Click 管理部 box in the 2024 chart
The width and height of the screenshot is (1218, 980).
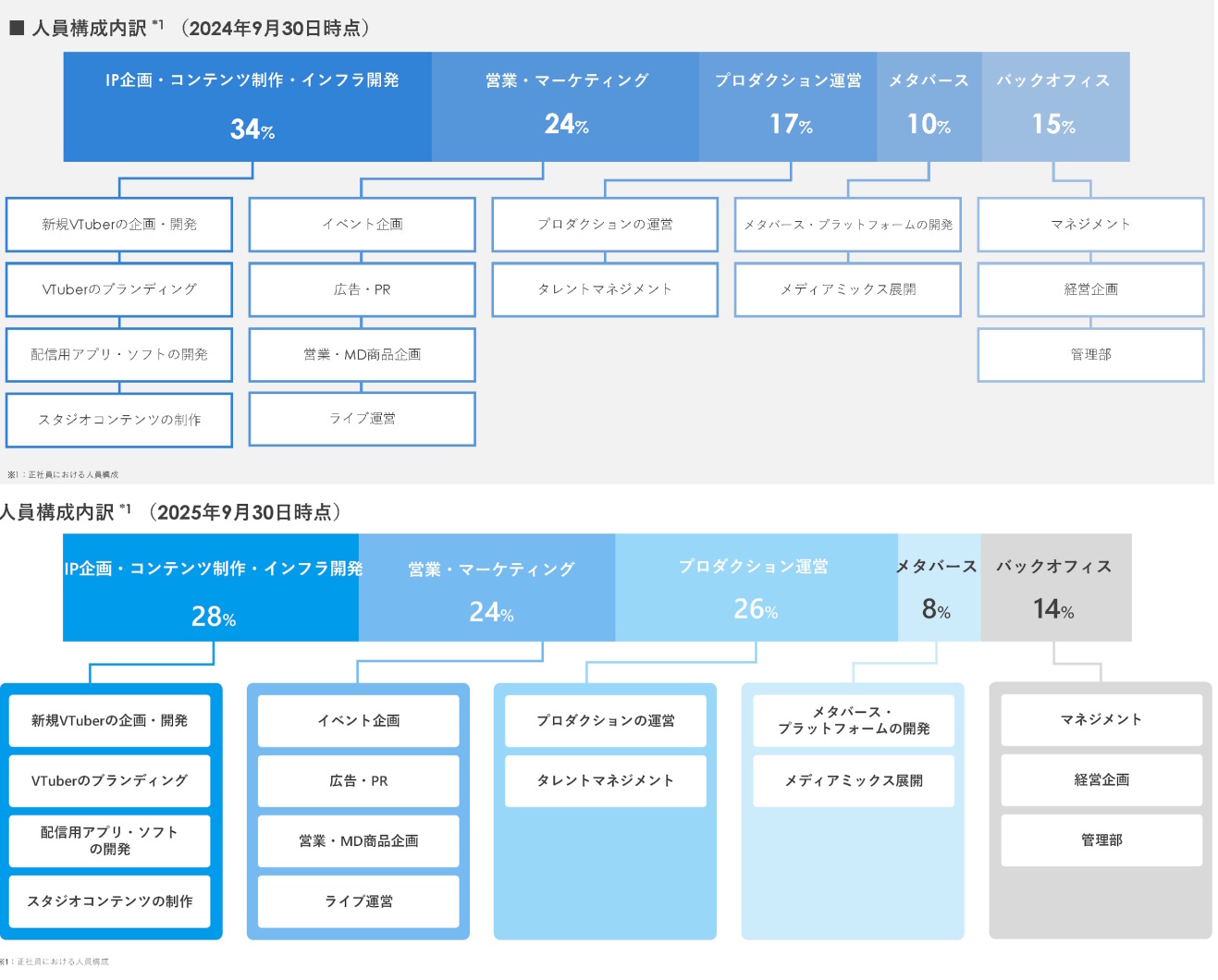[1090, 355]
